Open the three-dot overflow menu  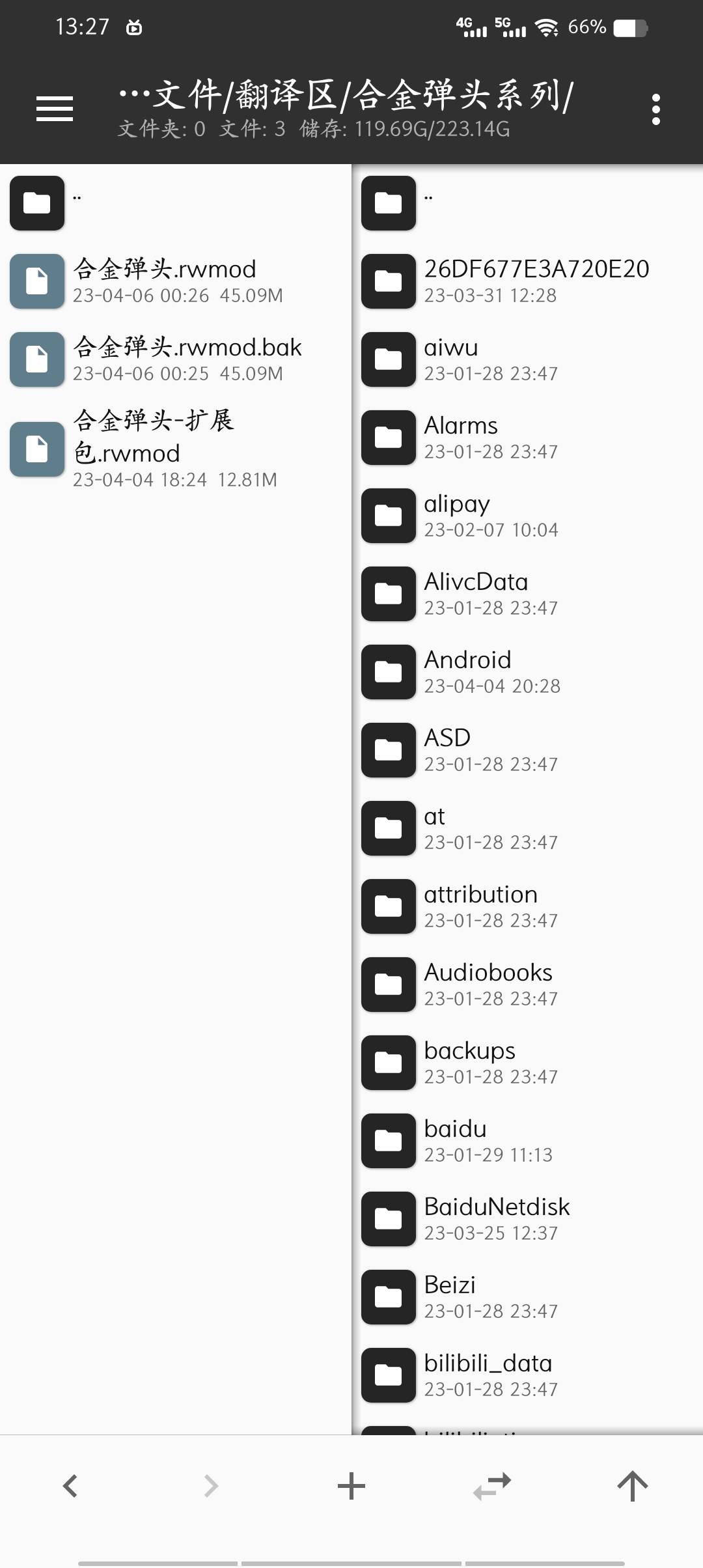[655, 109]
